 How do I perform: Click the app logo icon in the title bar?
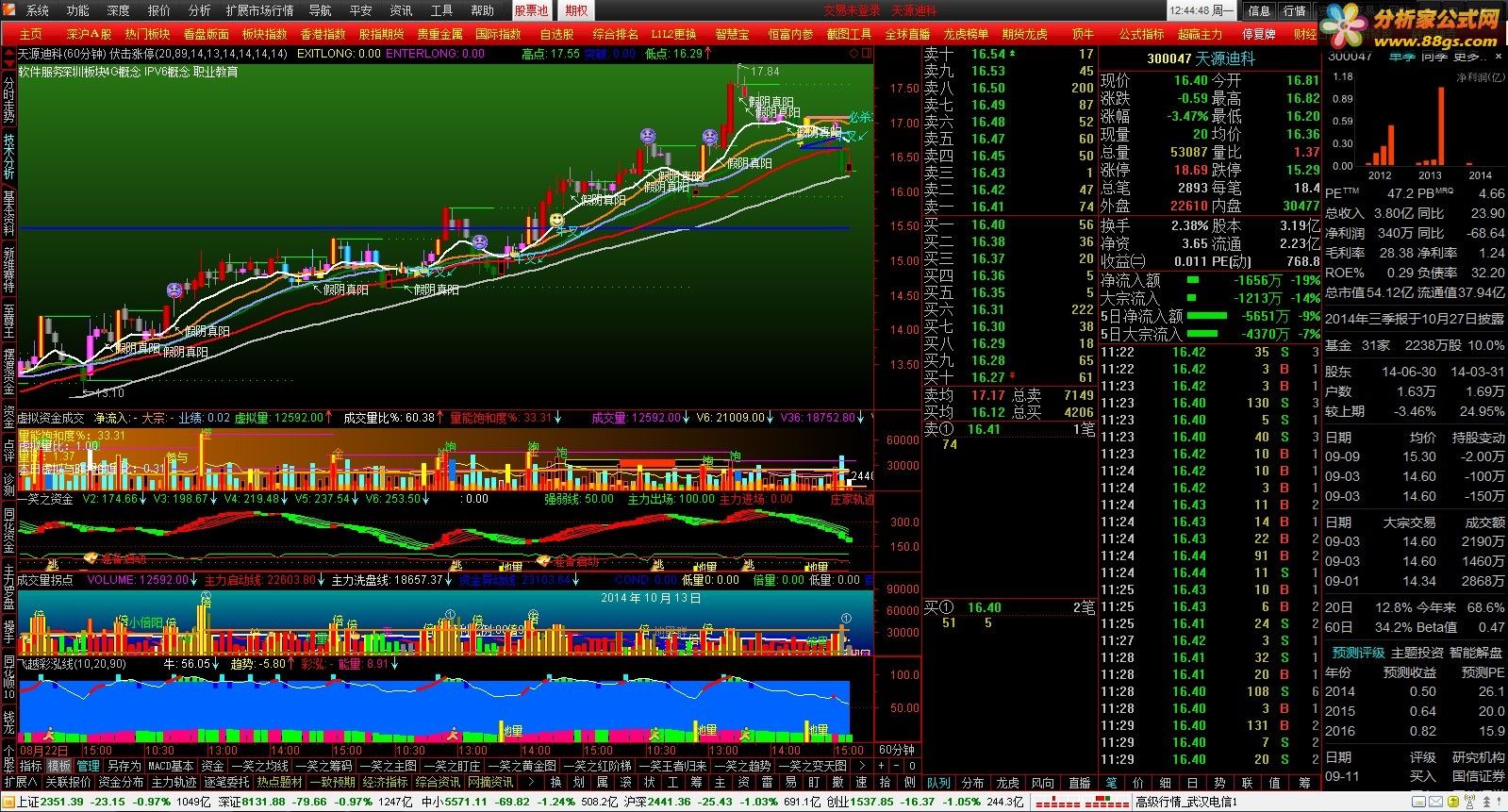(x=10, y=10)
